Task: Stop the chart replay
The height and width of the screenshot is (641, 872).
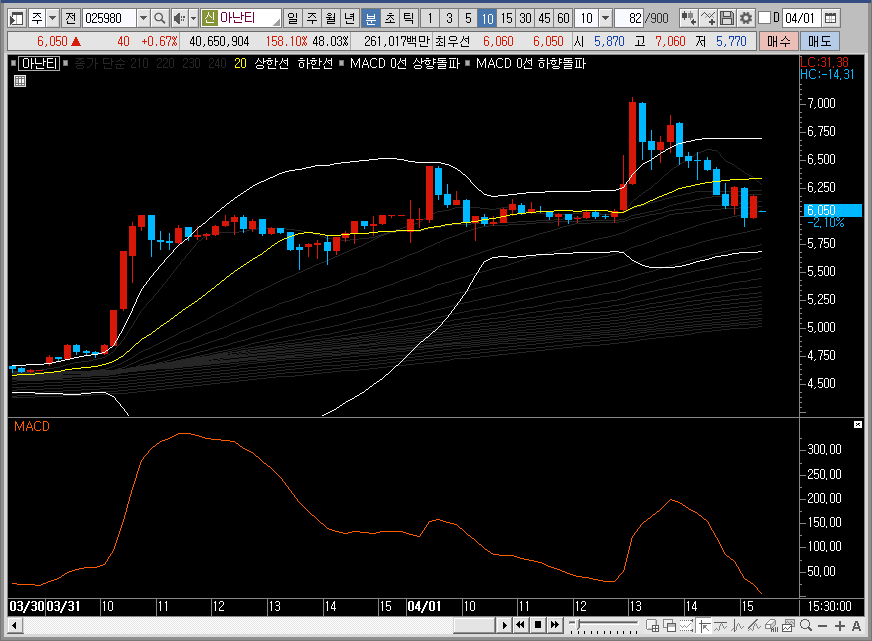Action: click(x=538, y=625)
